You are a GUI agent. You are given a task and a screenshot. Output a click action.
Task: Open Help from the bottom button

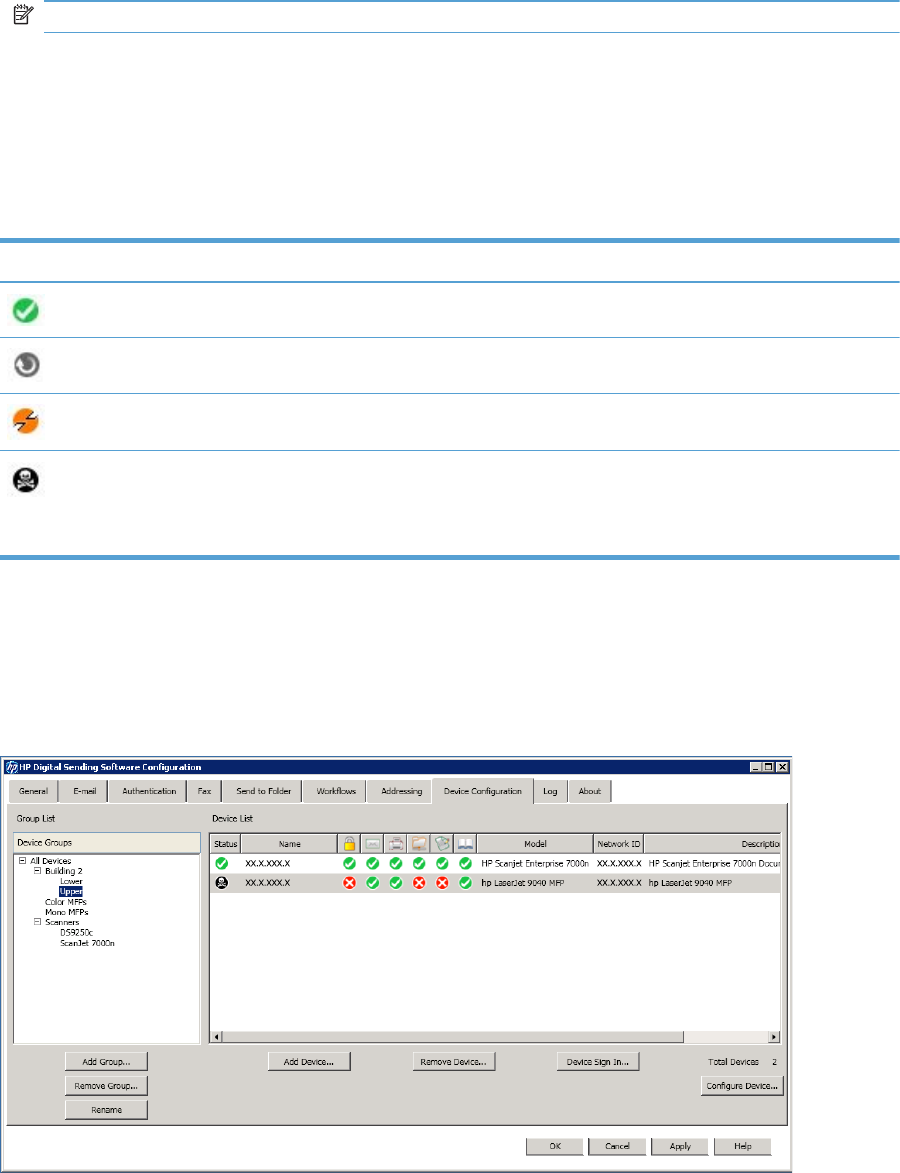[x=742, y=1146]
